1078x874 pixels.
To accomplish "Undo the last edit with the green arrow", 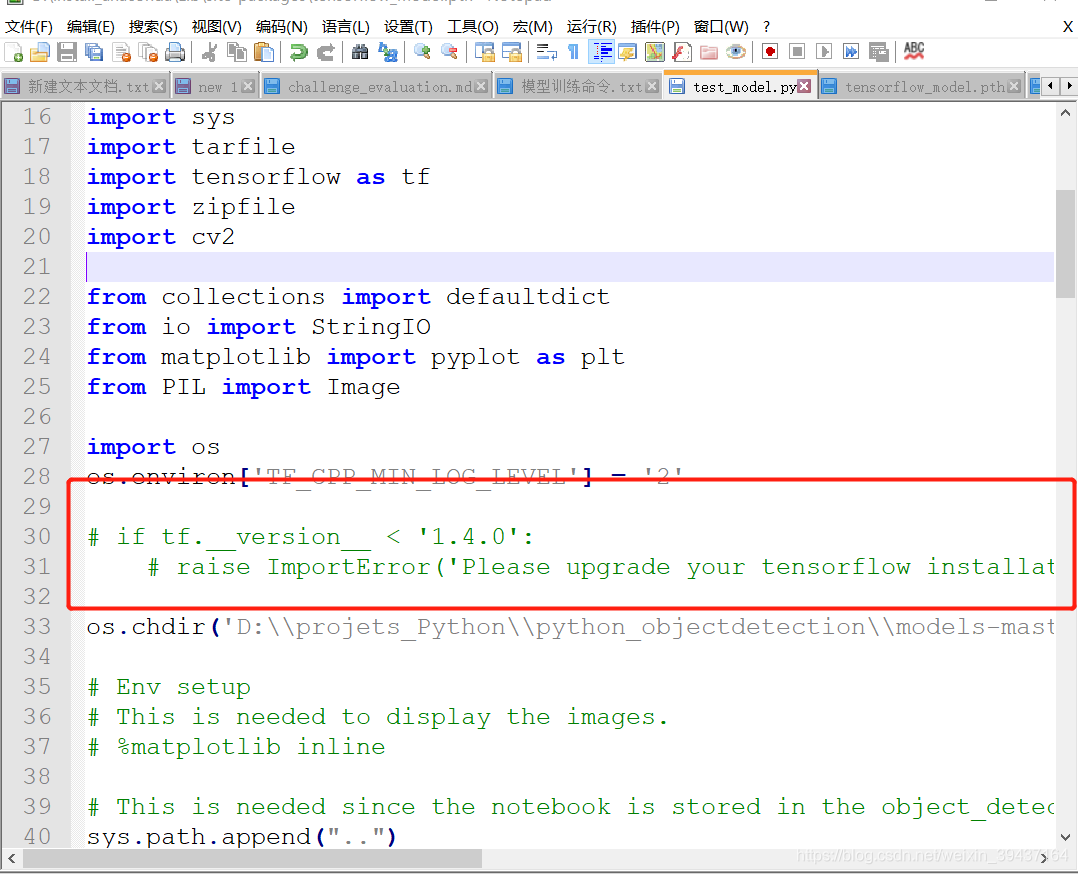I will [298, 52].
